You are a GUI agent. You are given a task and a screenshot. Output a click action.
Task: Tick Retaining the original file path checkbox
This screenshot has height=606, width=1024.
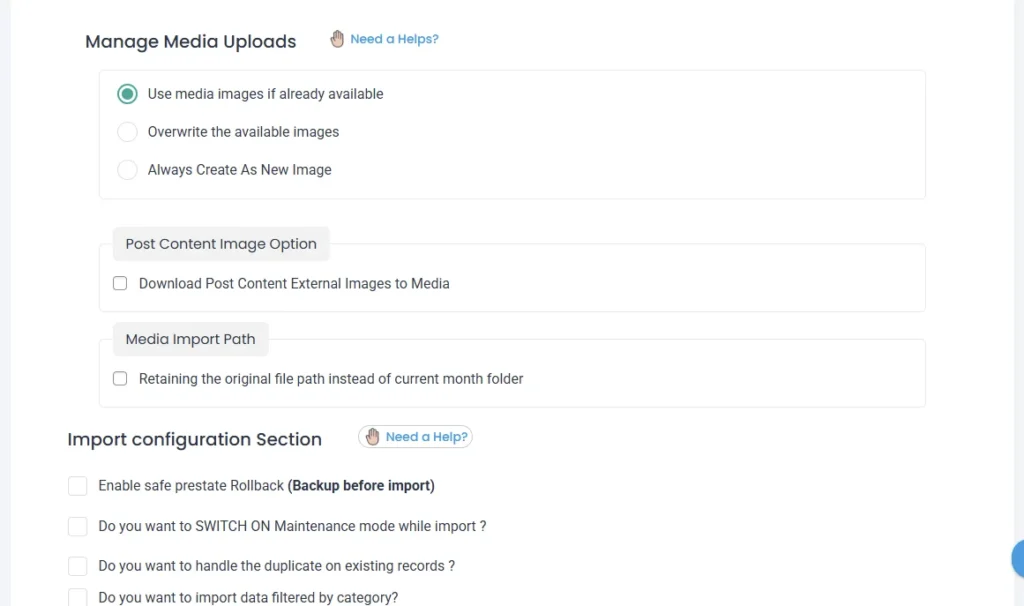[x=120, y=379]
